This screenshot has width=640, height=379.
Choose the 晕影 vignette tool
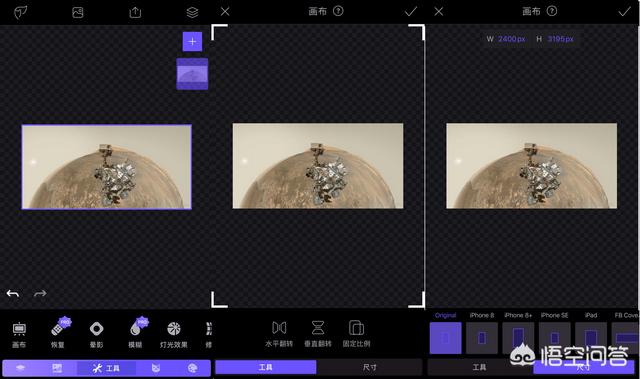(x=96, y=335)
